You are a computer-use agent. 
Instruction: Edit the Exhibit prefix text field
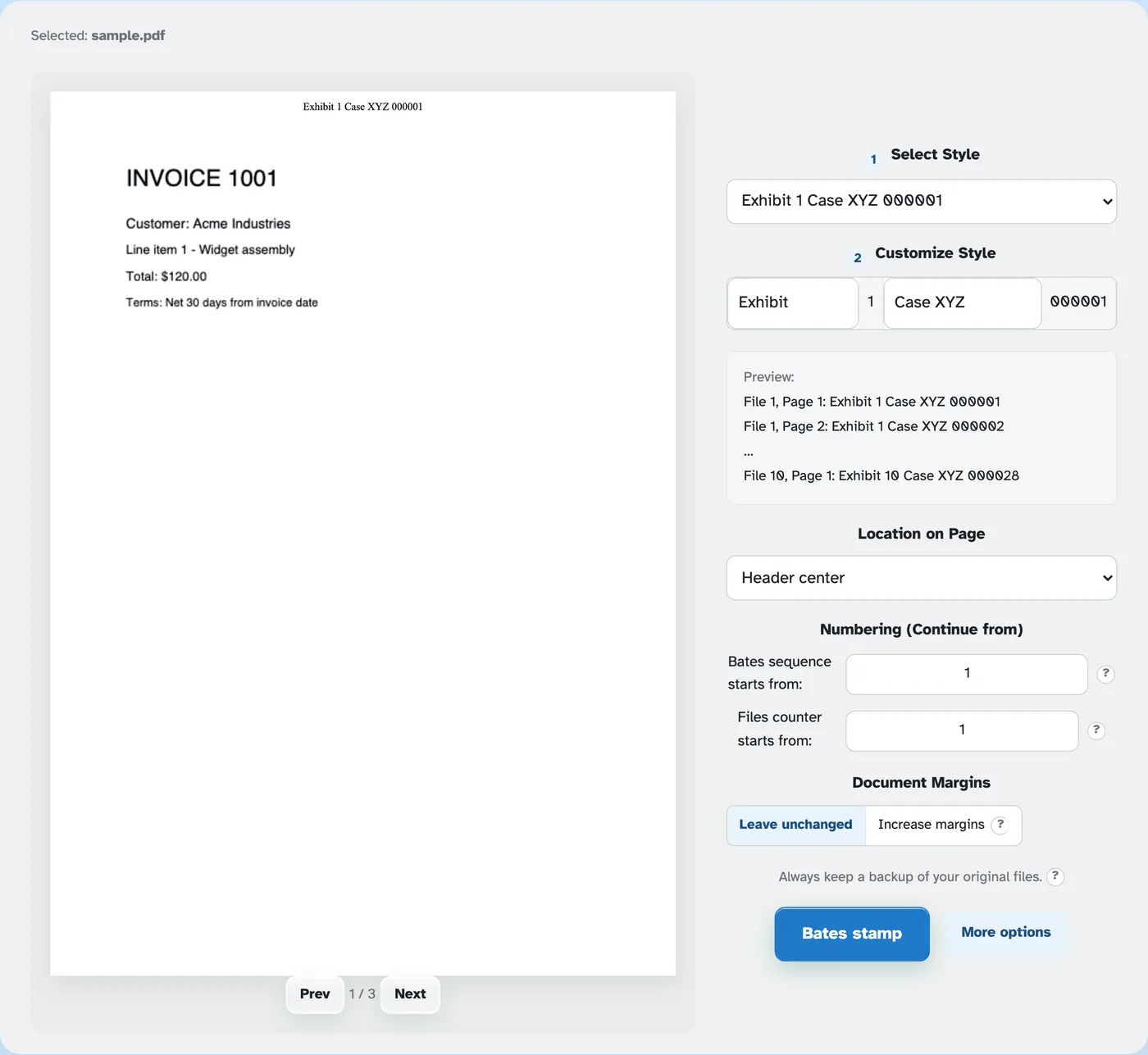click(793, 302)
